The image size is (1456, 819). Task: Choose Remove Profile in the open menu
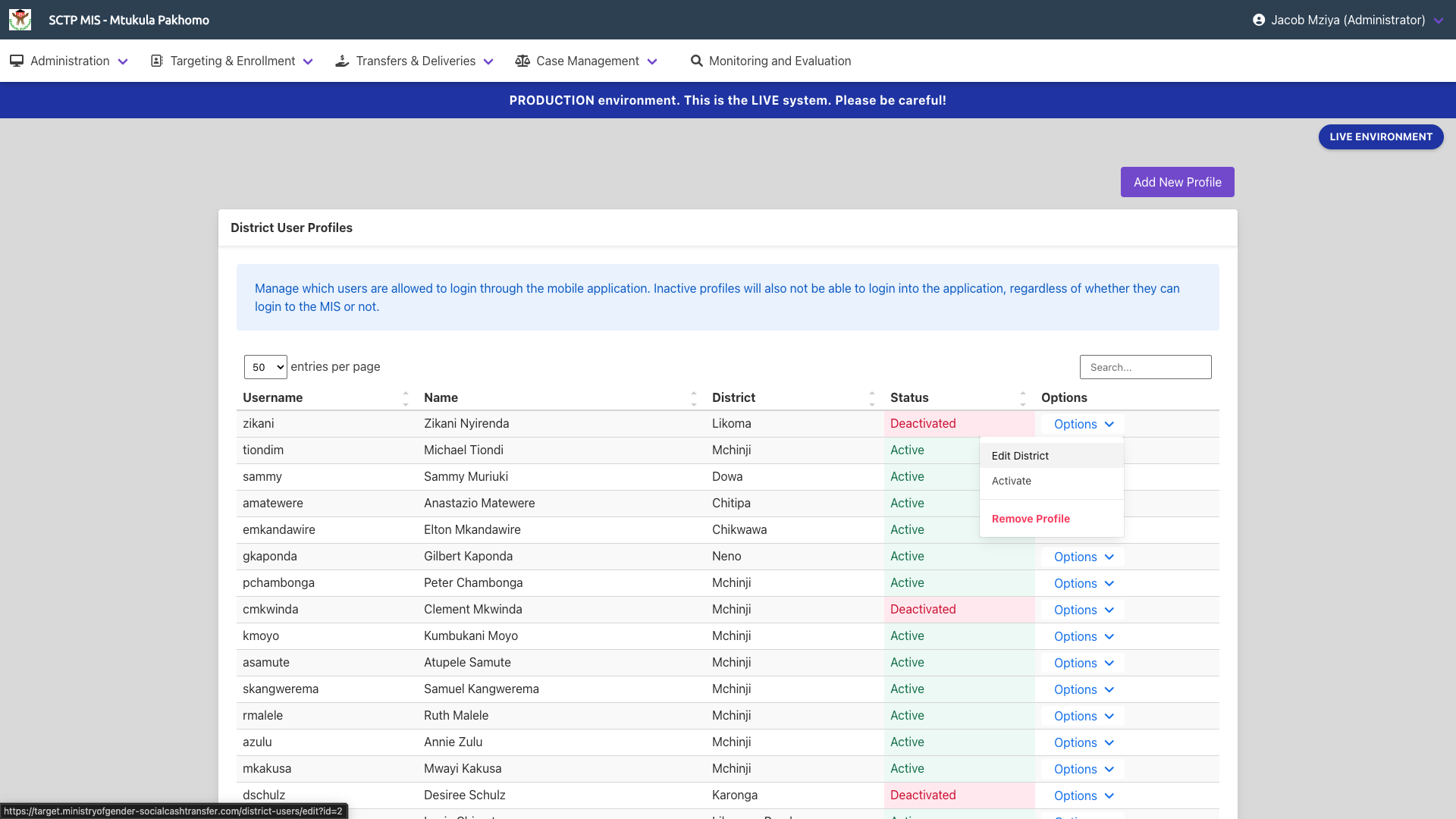1031,519
